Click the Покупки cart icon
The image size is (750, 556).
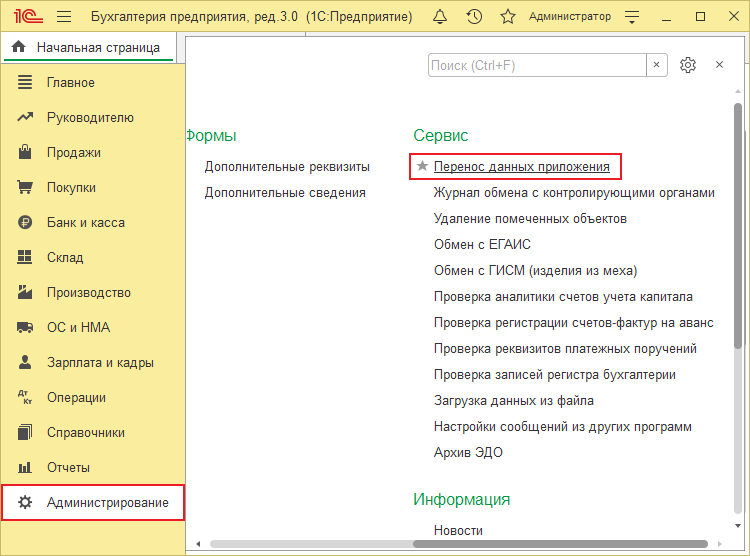click(25, 187)
